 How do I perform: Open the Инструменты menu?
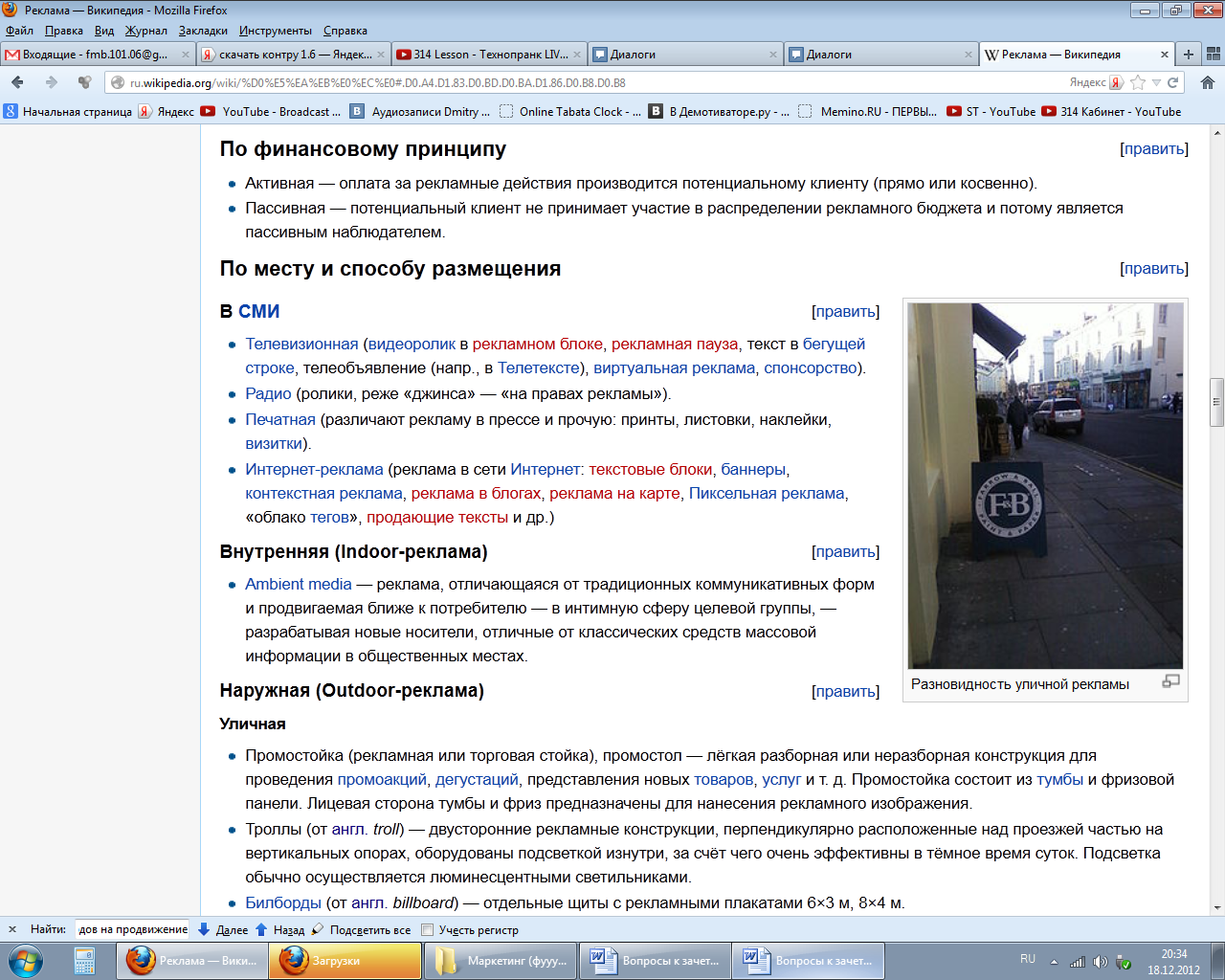[x=275, y=31]
